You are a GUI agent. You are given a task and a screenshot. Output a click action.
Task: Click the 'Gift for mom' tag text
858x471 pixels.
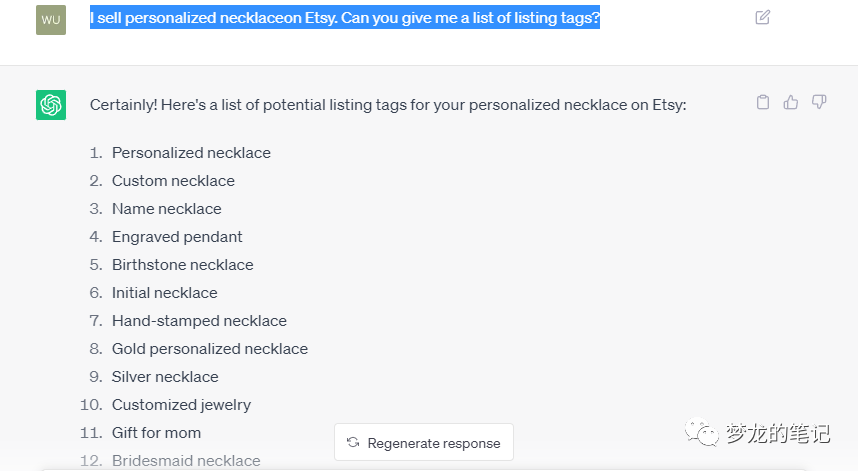pos(156,433)
